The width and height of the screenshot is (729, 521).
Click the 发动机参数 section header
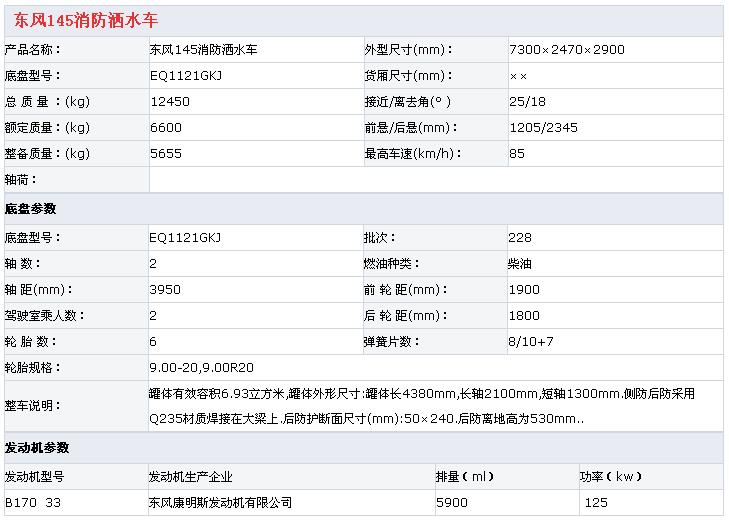tap(37, 448)
